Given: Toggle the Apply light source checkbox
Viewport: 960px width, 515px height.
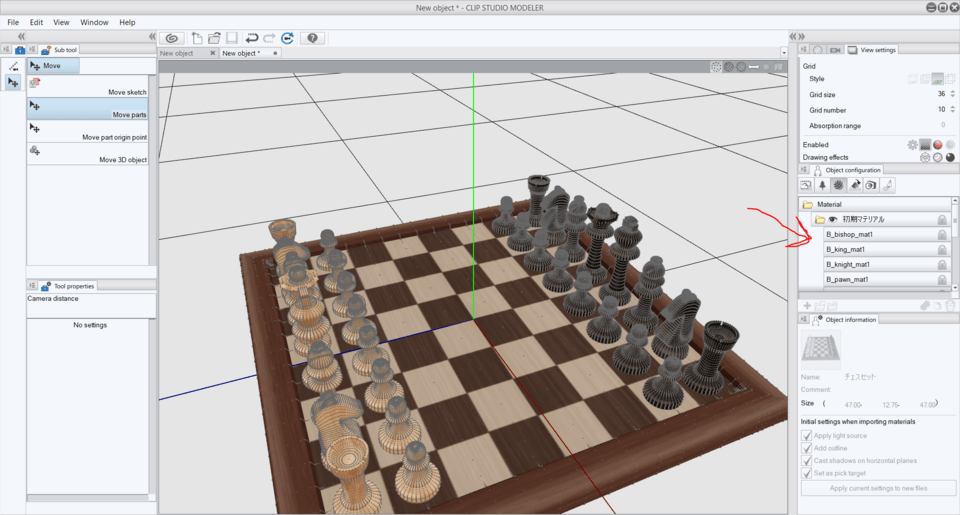Looking at the screenshot, I should [807, 436].
